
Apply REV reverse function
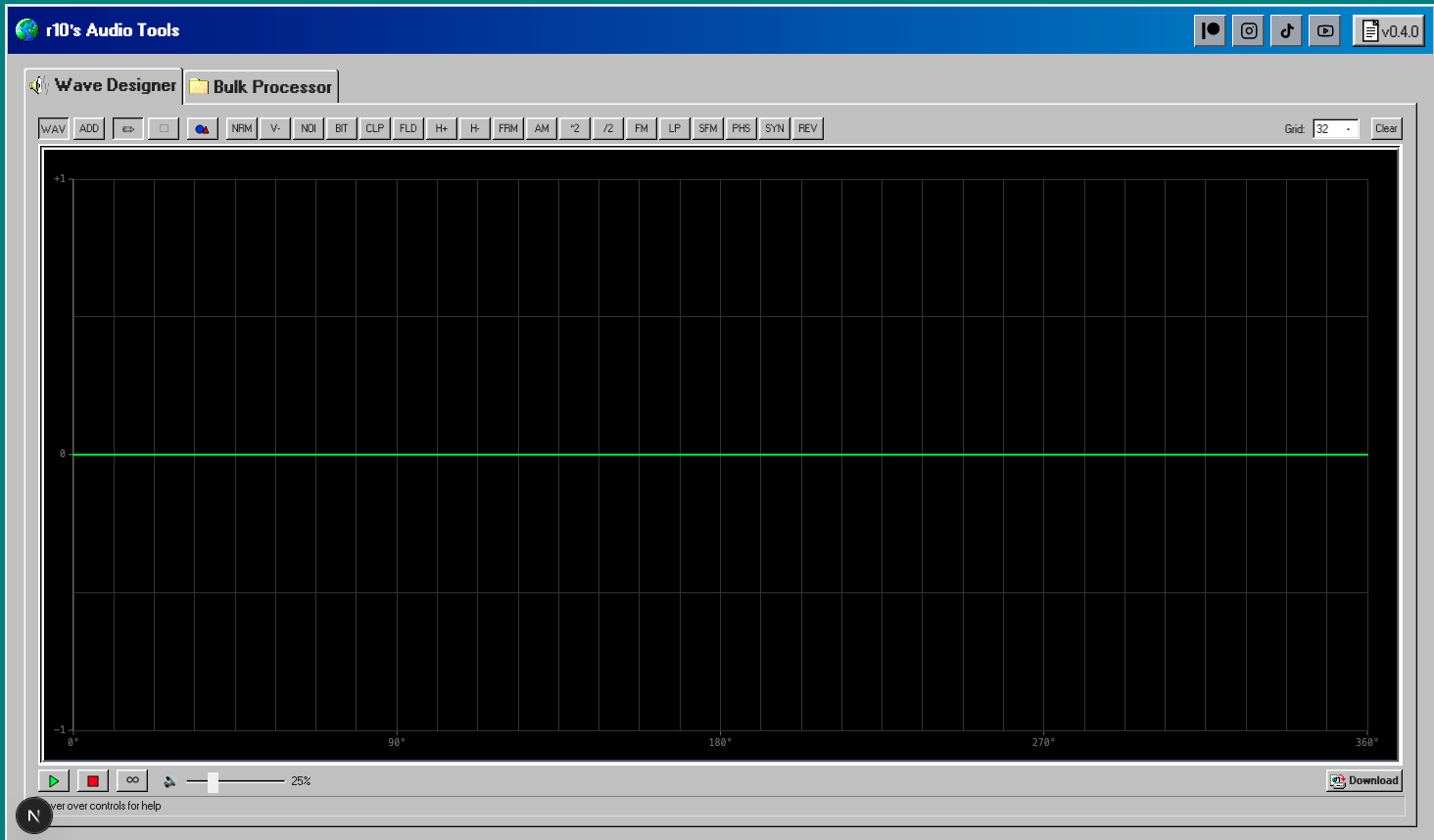click(808, 128)
